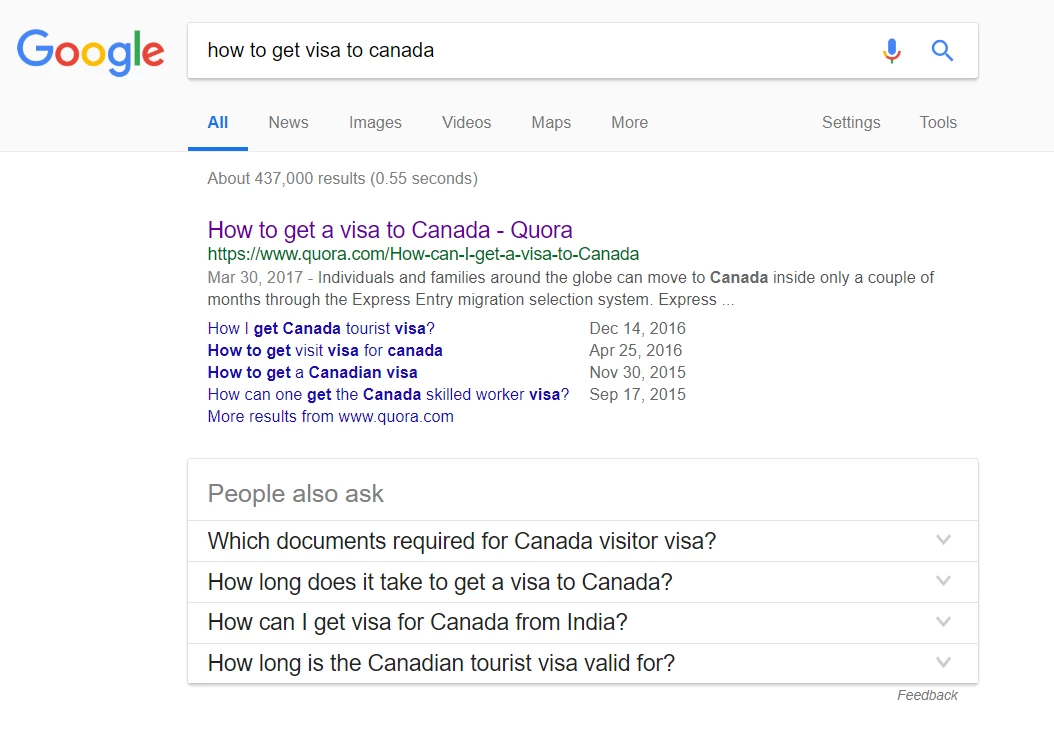
Task: Click into the search query input field
Action: coord(531,50)
